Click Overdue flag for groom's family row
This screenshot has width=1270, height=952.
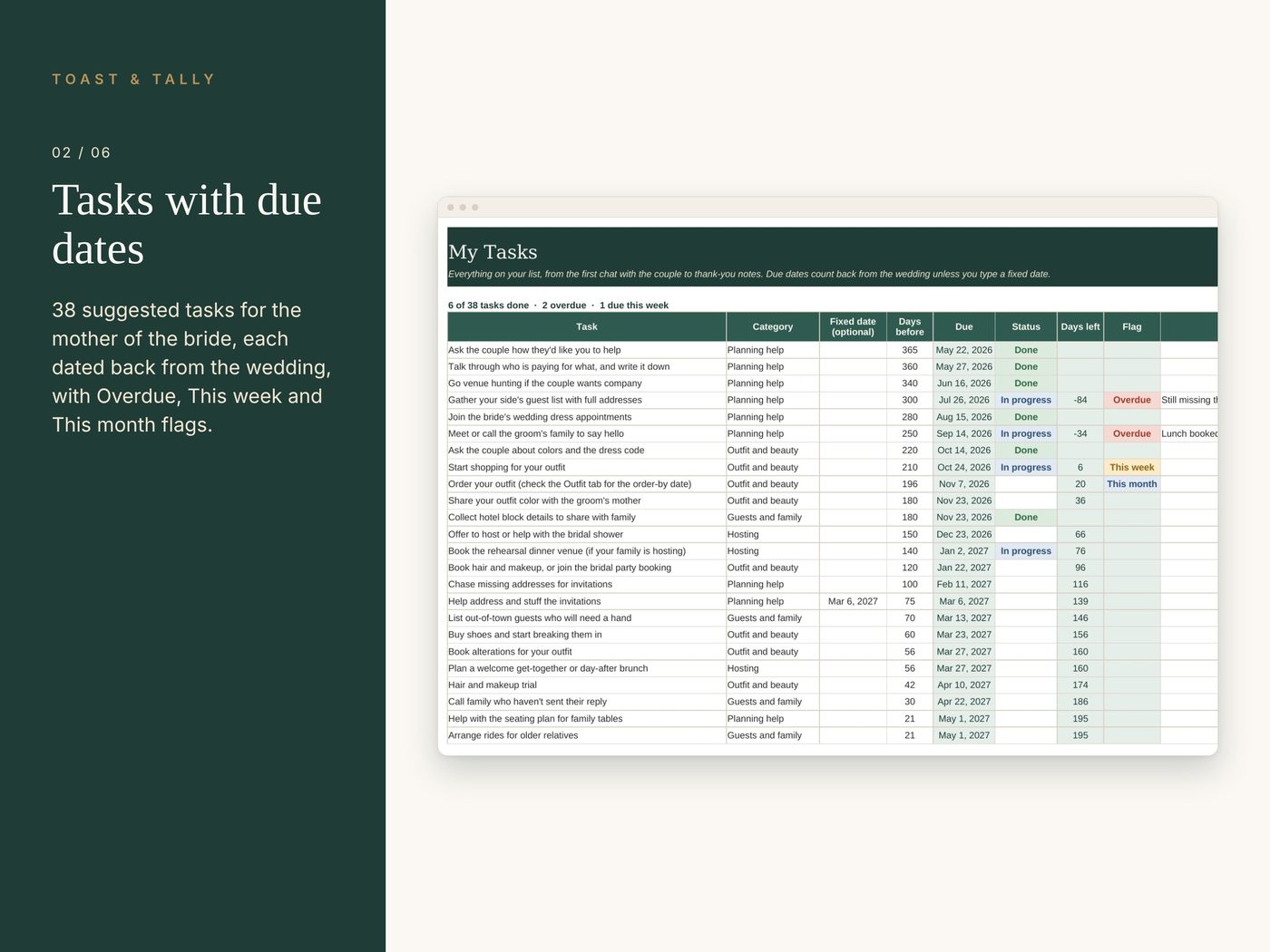(x=1132, y=433)
